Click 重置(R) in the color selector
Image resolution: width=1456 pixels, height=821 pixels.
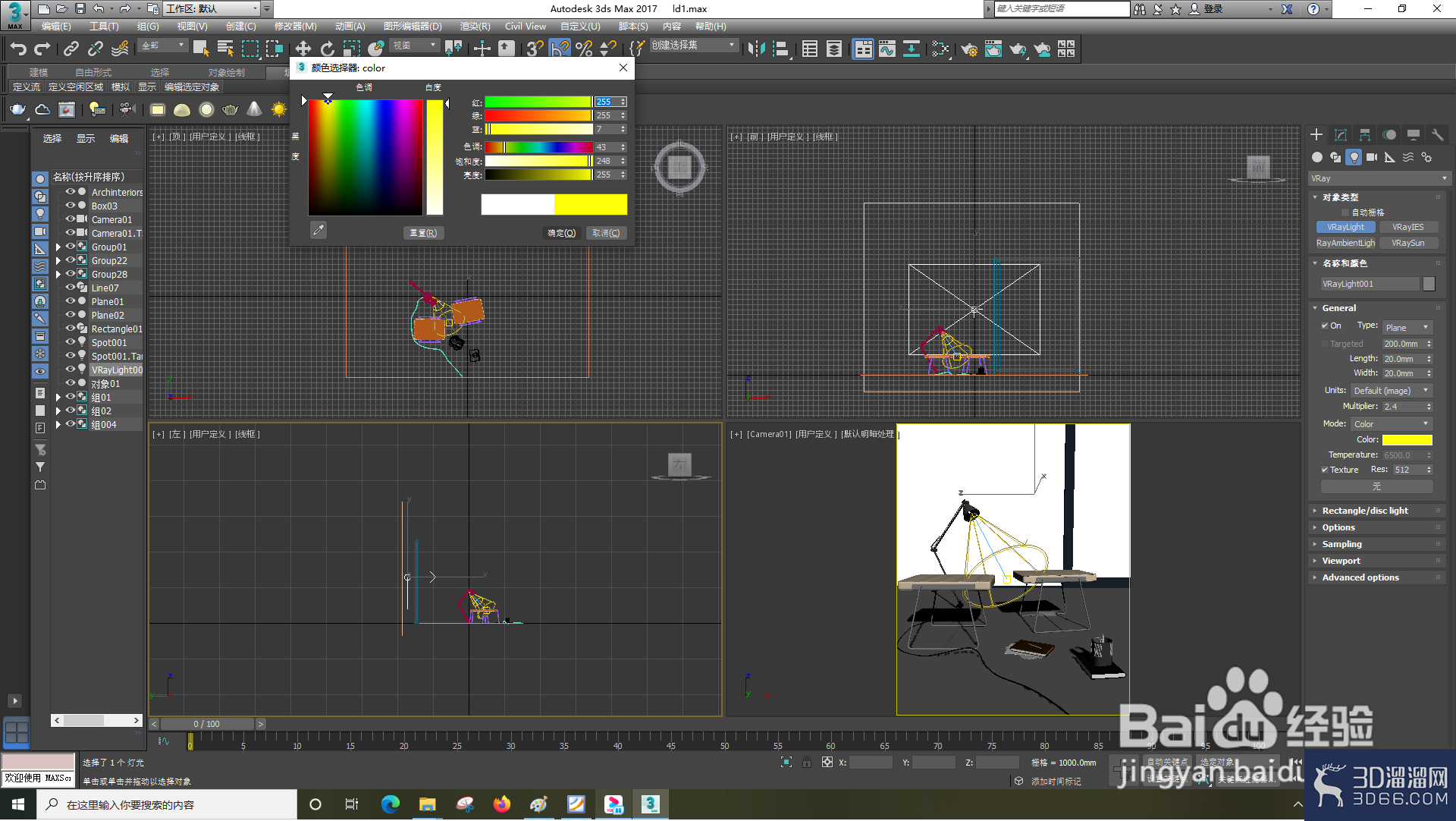pyautogui.click(x=423, y=234)
